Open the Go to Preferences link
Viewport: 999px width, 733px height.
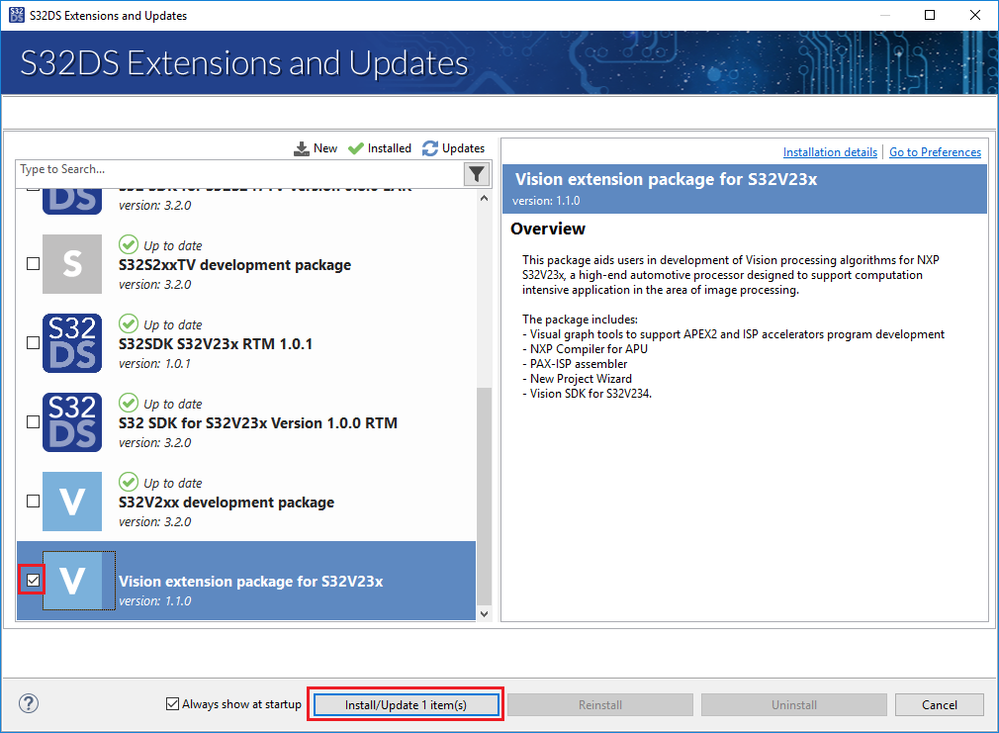click(935, 152)
